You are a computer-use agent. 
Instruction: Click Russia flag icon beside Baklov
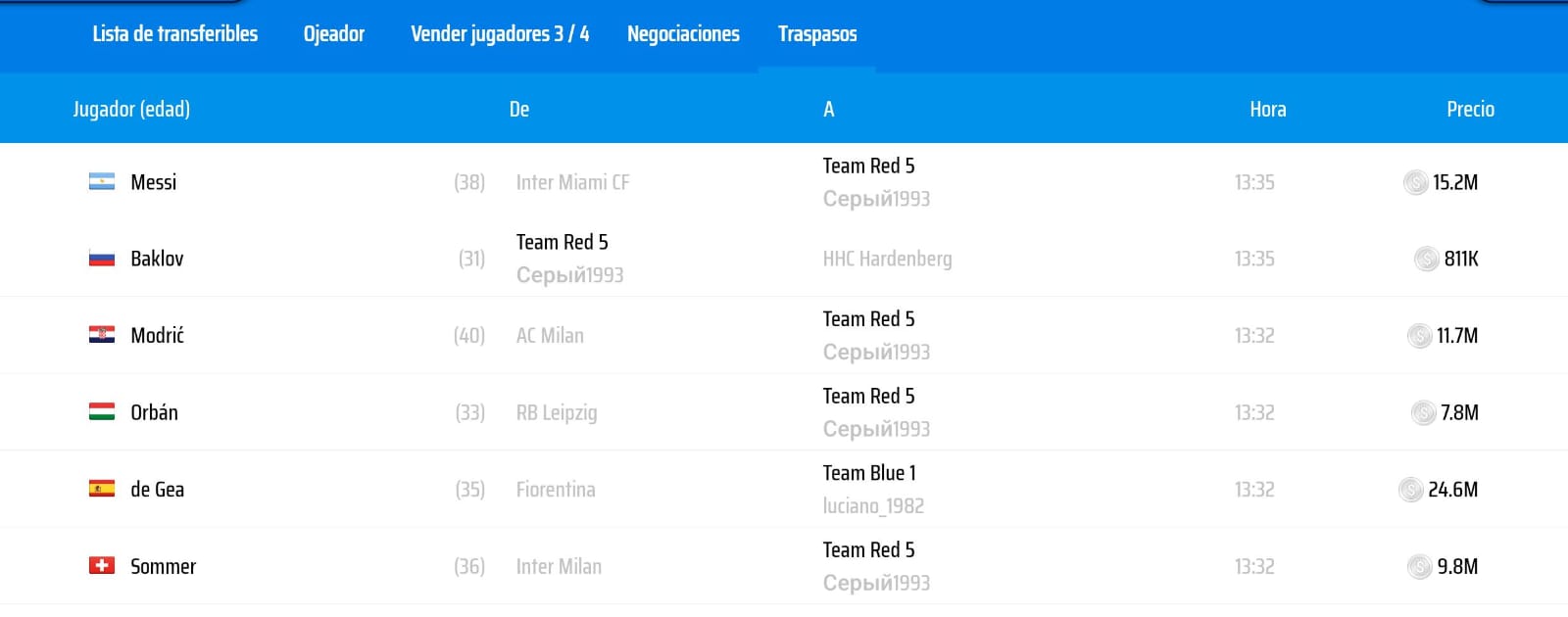point(102,259)
